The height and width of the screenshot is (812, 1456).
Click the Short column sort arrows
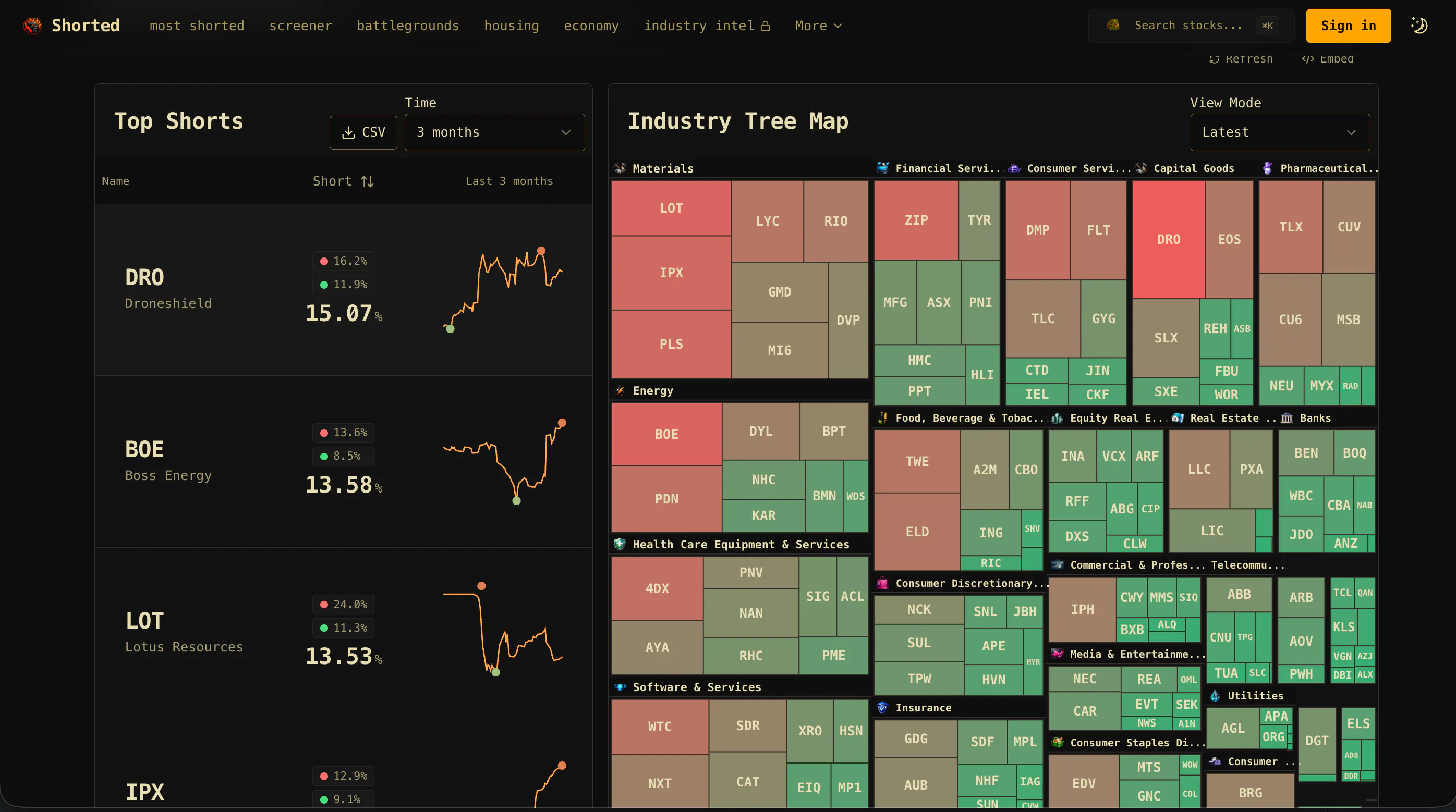(368, 181)
